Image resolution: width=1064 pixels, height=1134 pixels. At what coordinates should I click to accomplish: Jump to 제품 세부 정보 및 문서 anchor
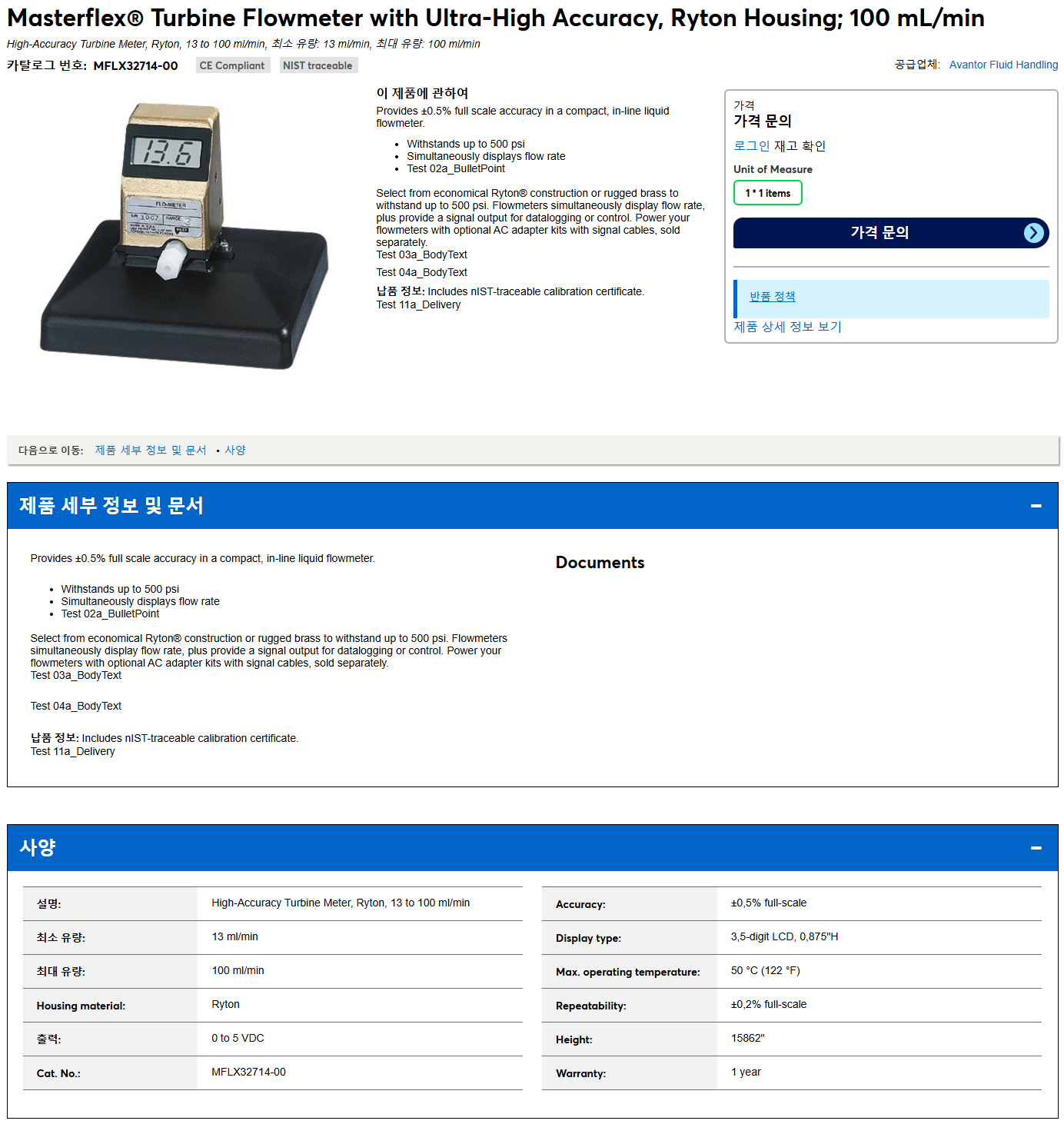click(x=151, y=450)
